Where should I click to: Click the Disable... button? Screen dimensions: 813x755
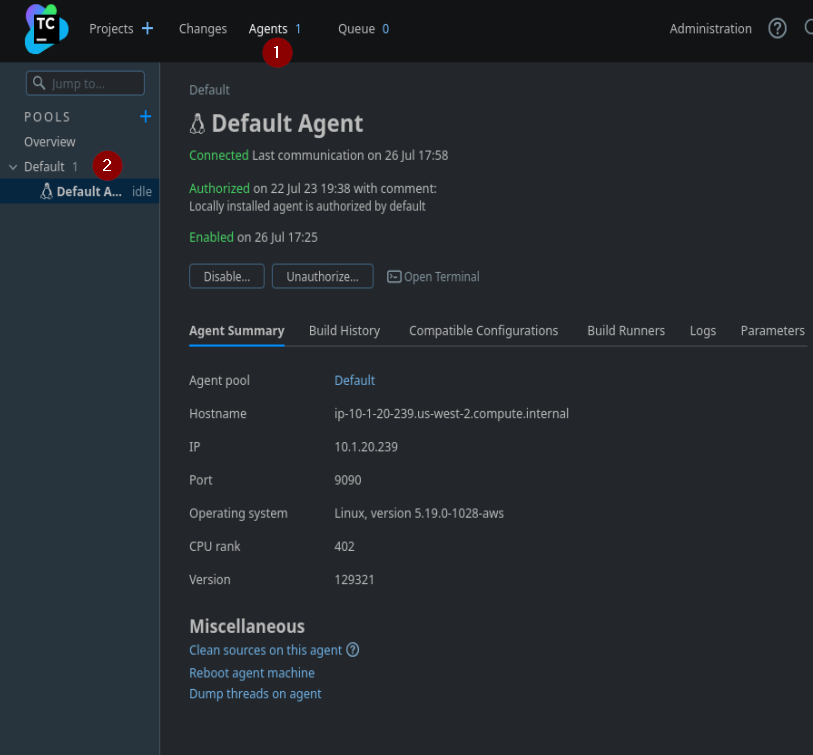[227, 276]
